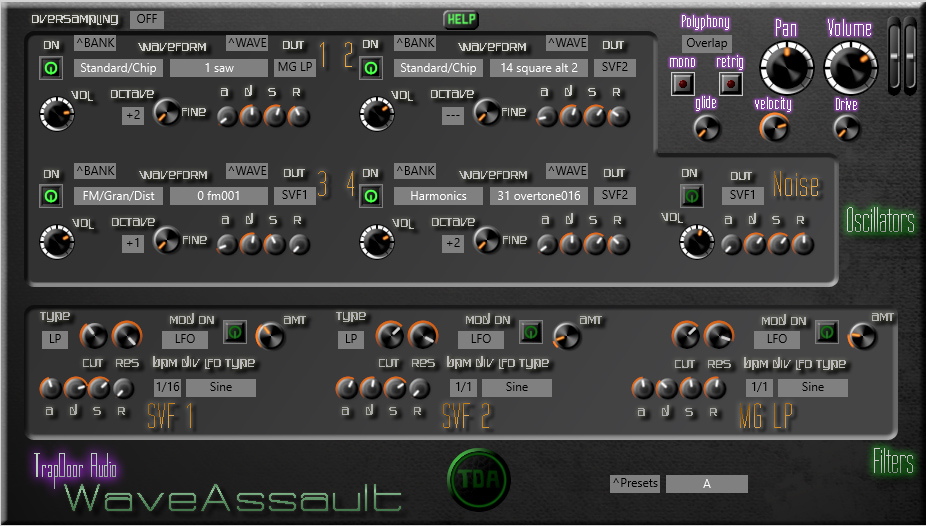Toggle oscillator 2 ON power button
926x526 pixels.
tap(371, 68)
